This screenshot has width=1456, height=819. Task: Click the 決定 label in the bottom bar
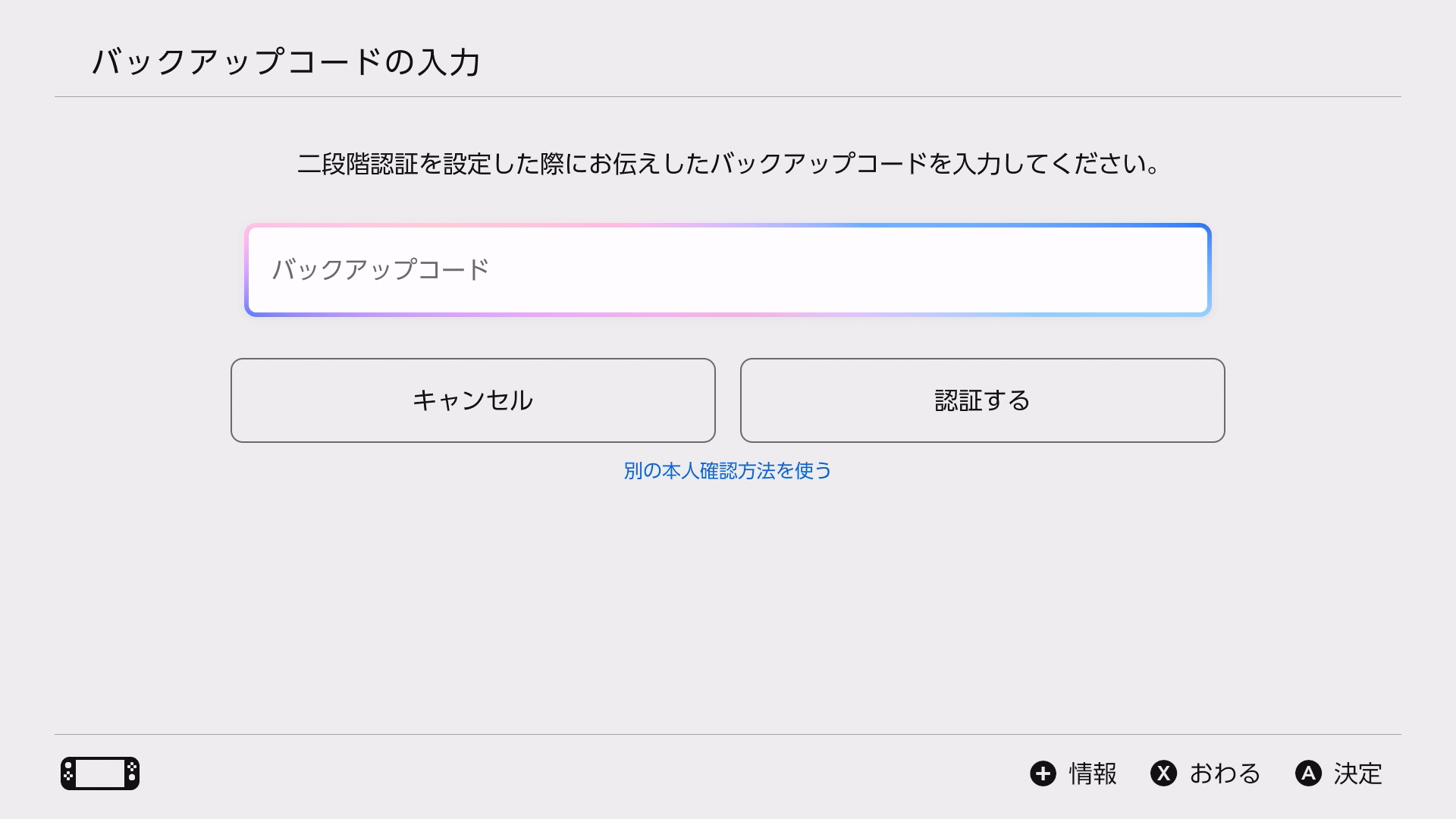click(1359, 774)
